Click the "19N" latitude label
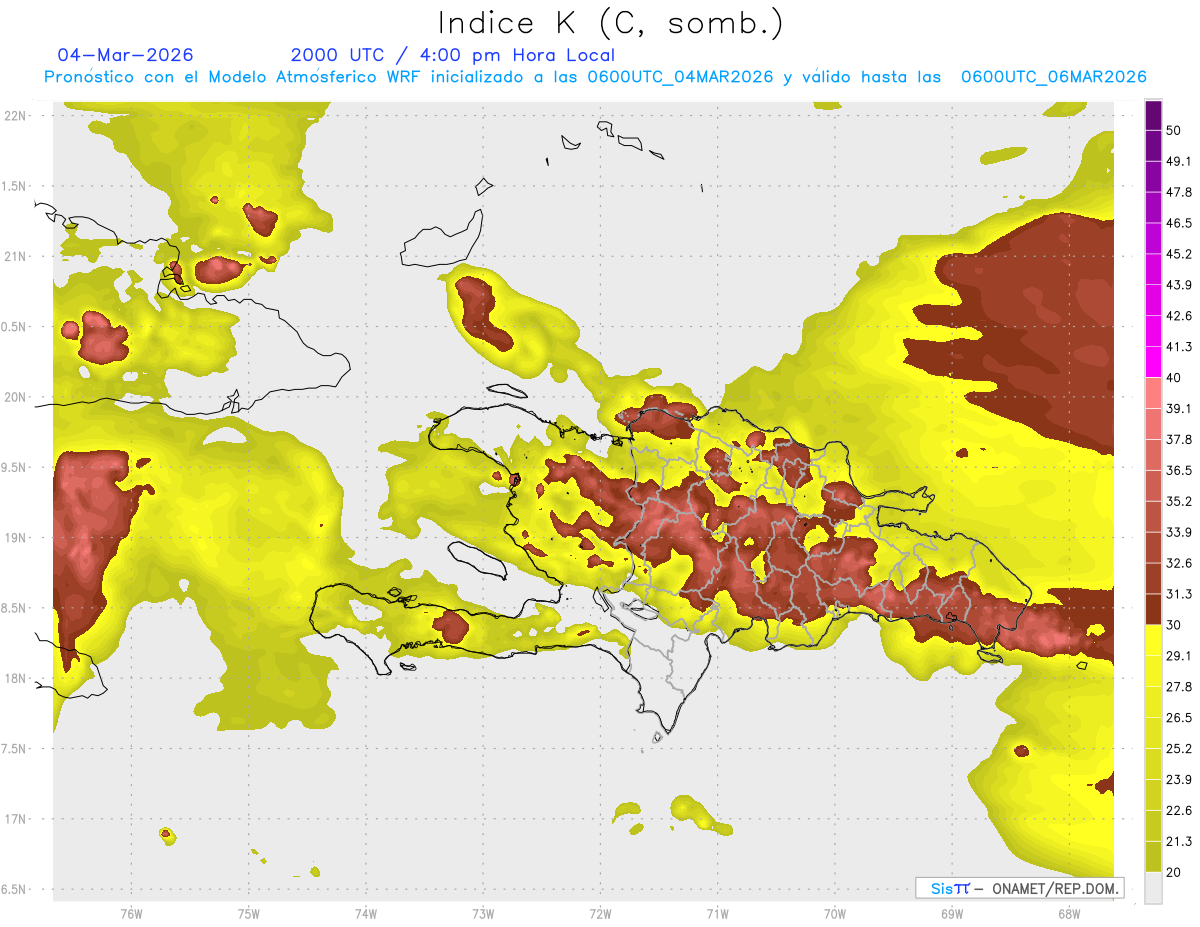 coord(15,538)
